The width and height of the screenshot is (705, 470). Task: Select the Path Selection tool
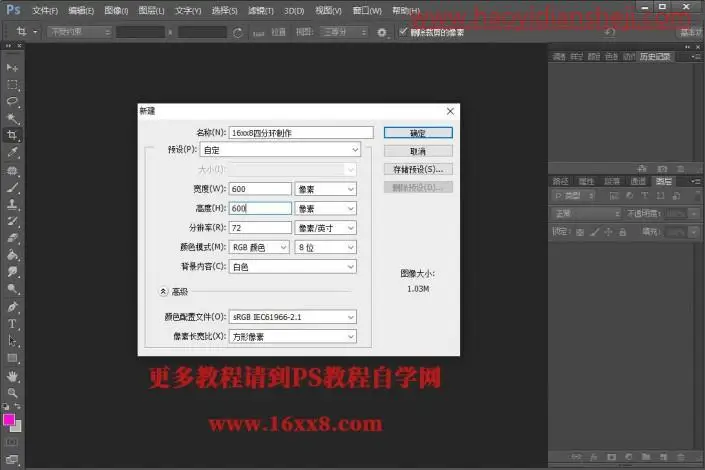(12, 341)
